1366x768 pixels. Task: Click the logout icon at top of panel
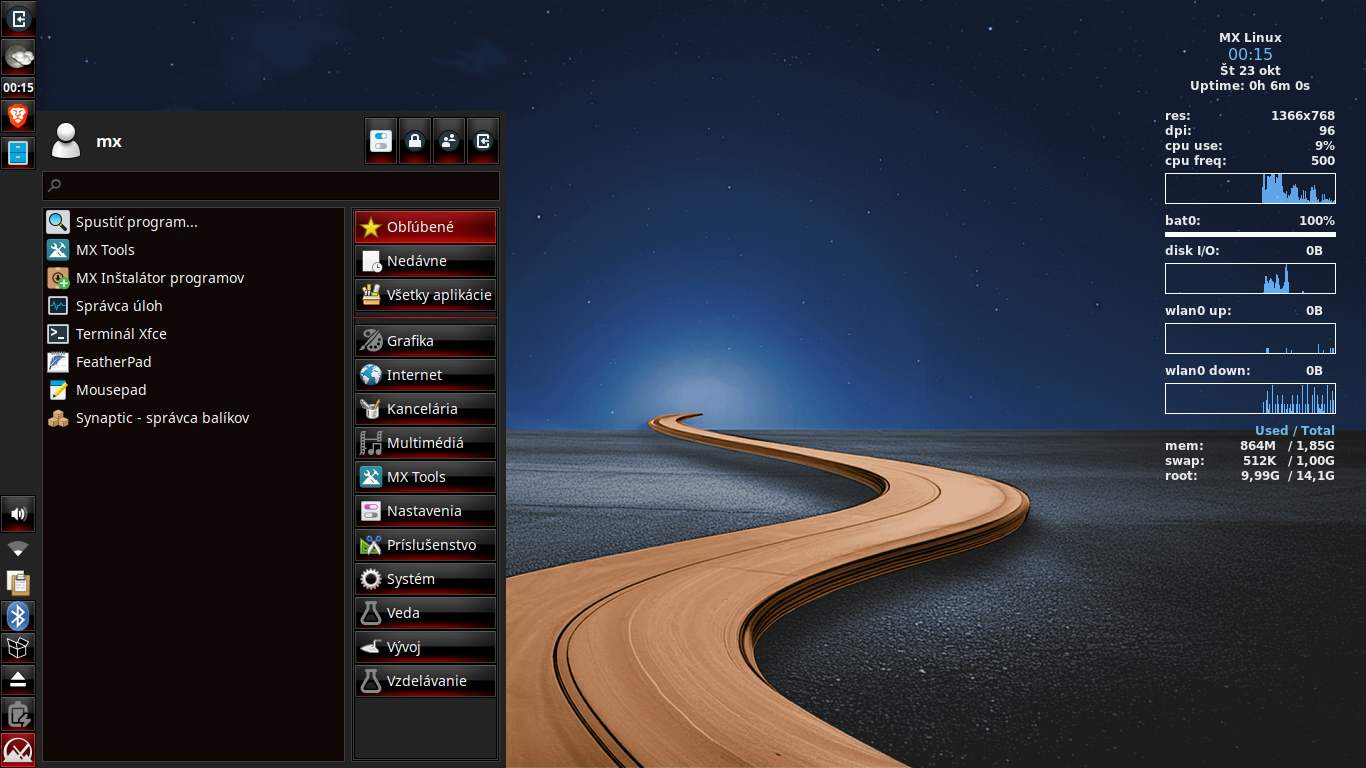[18, 18]
